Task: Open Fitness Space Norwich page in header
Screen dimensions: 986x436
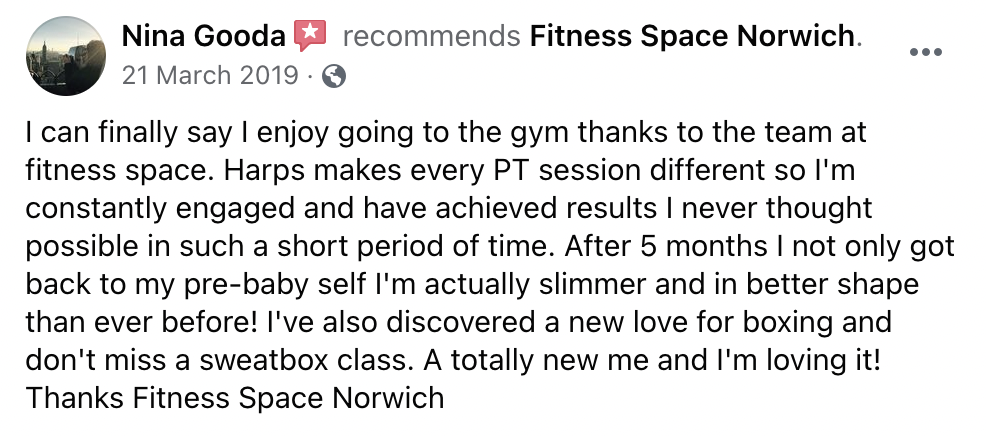Action: pos(693,37)
